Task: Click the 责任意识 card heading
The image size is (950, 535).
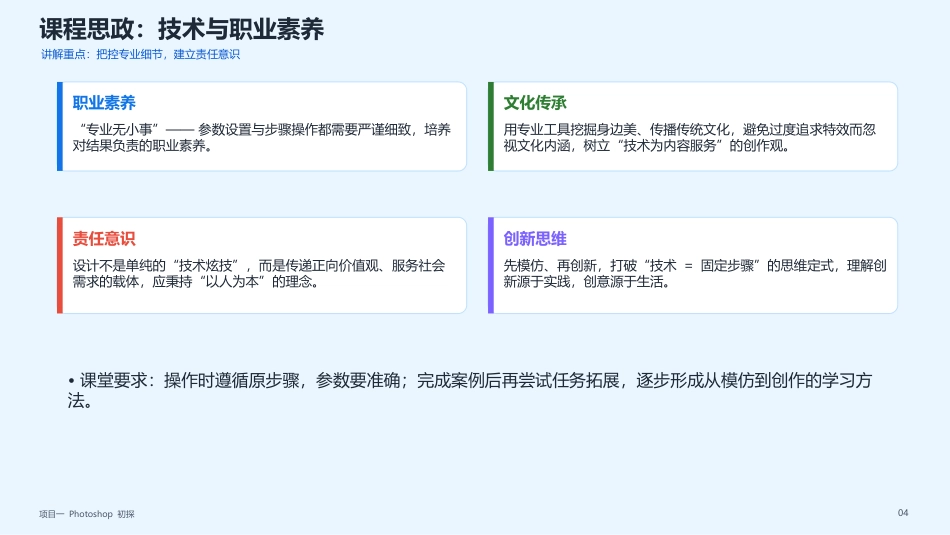Action: tap(104, 239)
